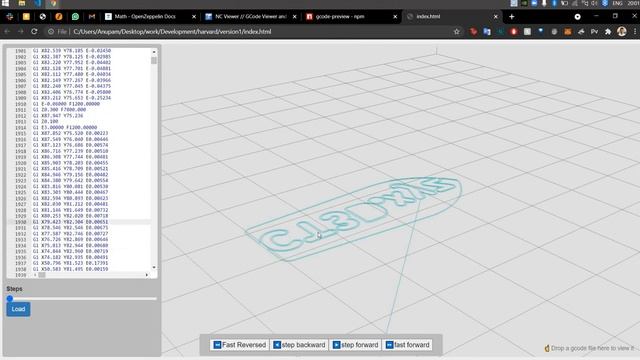The width and height of the screenshot is (640, 360).
Task: Click the volume tray icon
Action: pyautogui.click(x=594, y=3)
